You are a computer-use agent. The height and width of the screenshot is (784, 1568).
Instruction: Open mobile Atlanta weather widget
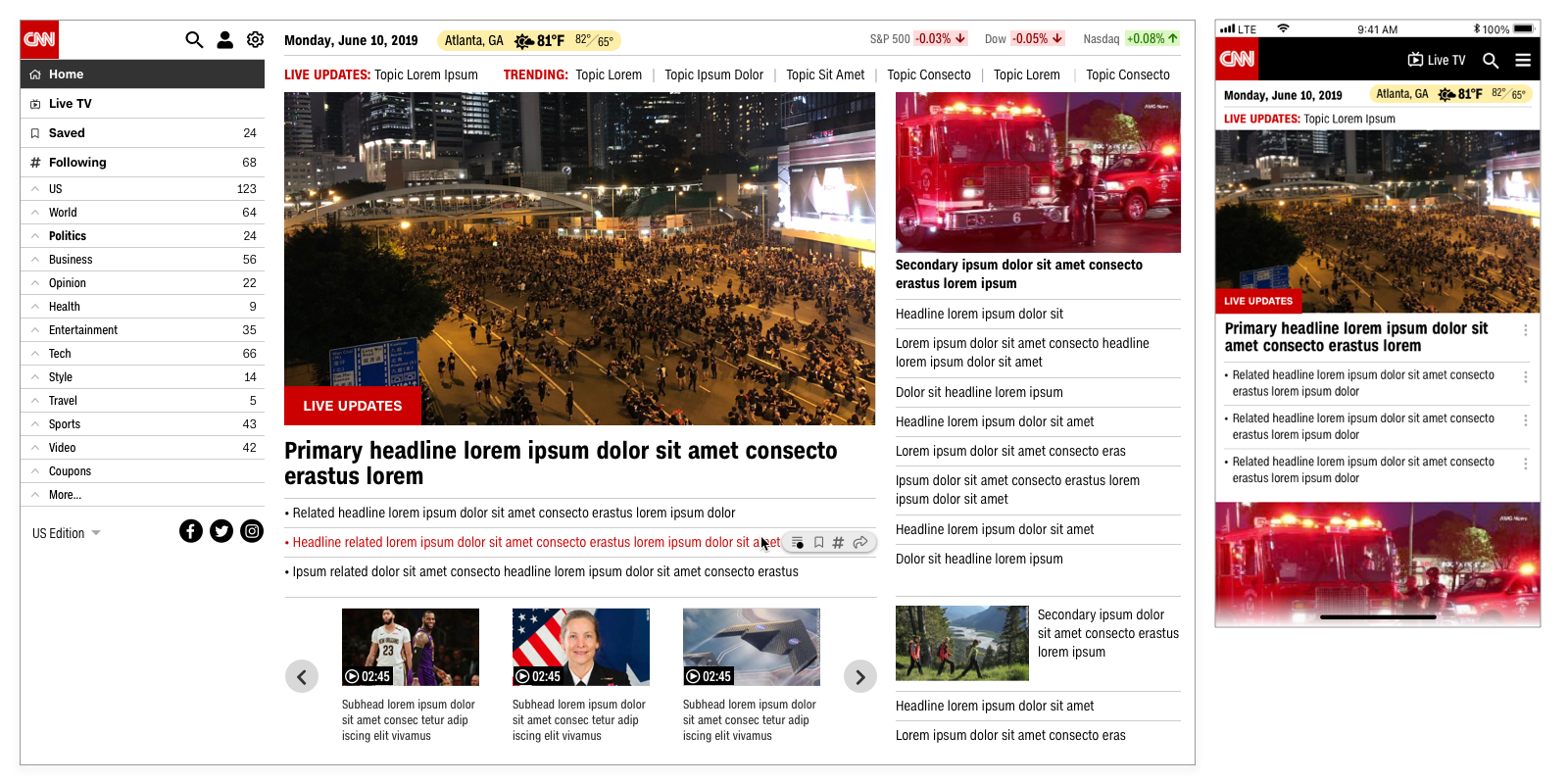(1450, 94)
